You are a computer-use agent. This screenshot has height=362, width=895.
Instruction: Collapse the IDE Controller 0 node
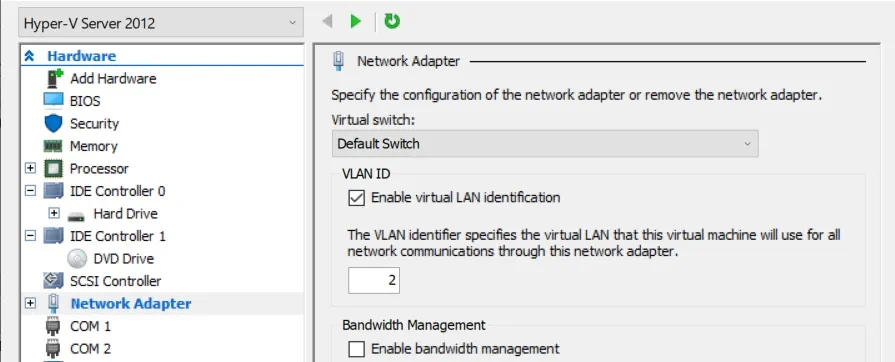tap(30, 191)
